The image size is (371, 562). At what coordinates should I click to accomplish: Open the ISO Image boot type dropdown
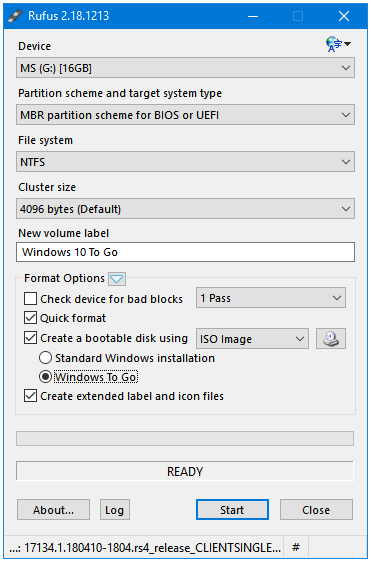coord(252,338)
